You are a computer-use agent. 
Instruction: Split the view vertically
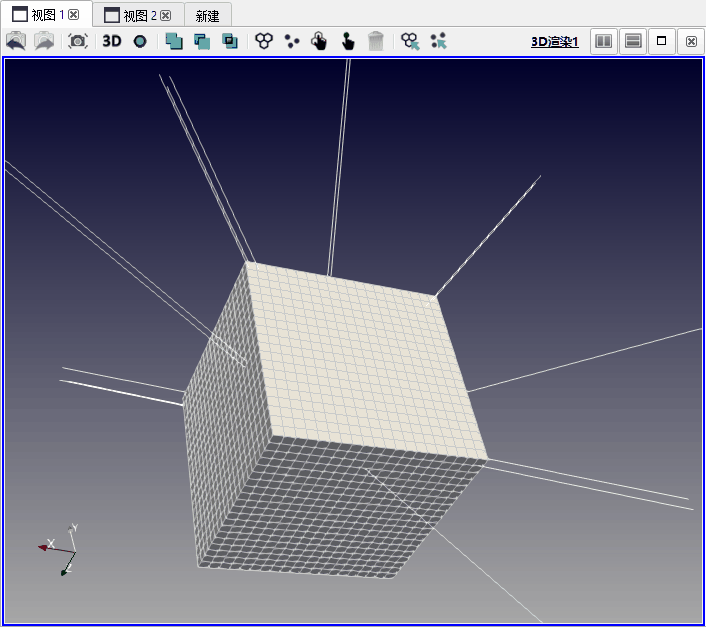pos(633,41)
